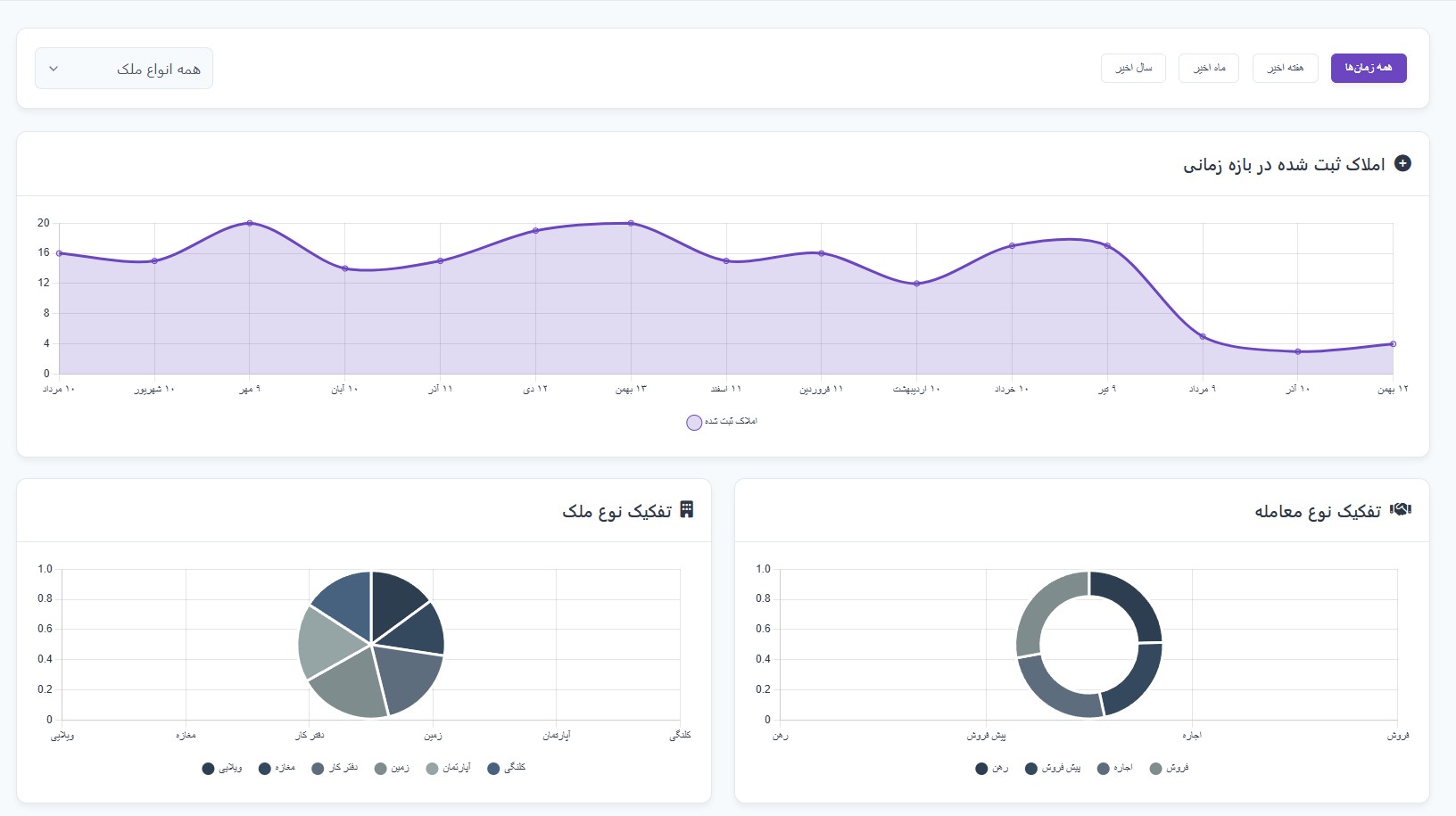Hide the آپارتمان series via its legend
1456x816 pixels.
tap(448, 768)
